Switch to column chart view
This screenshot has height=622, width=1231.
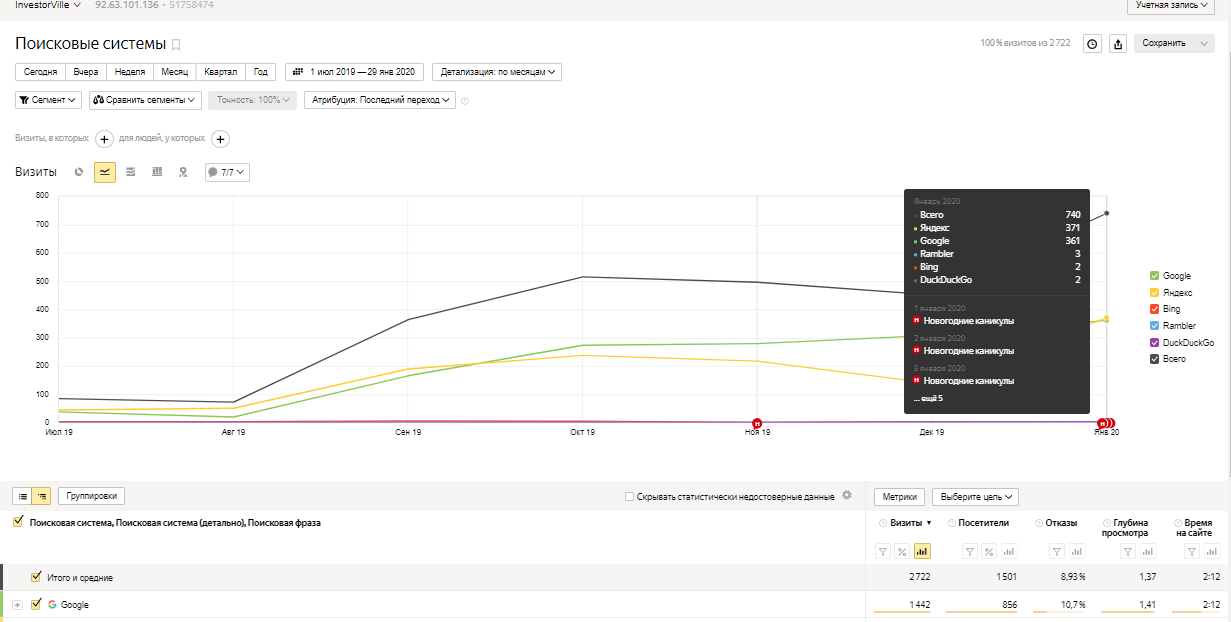click(x=157, y=172)
